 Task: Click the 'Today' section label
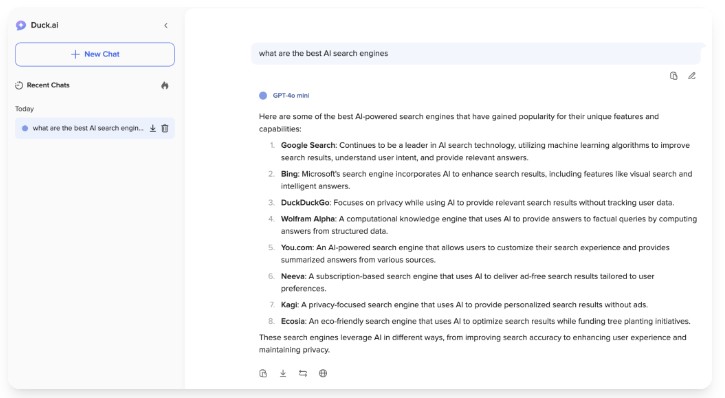tap(25, 109)
